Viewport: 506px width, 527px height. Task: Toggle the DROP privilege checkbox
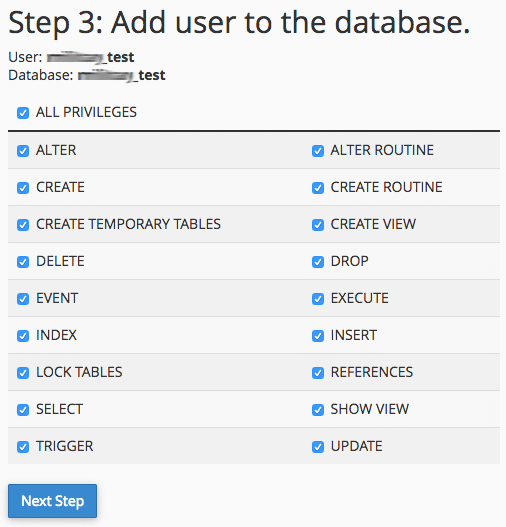[318, 262]
